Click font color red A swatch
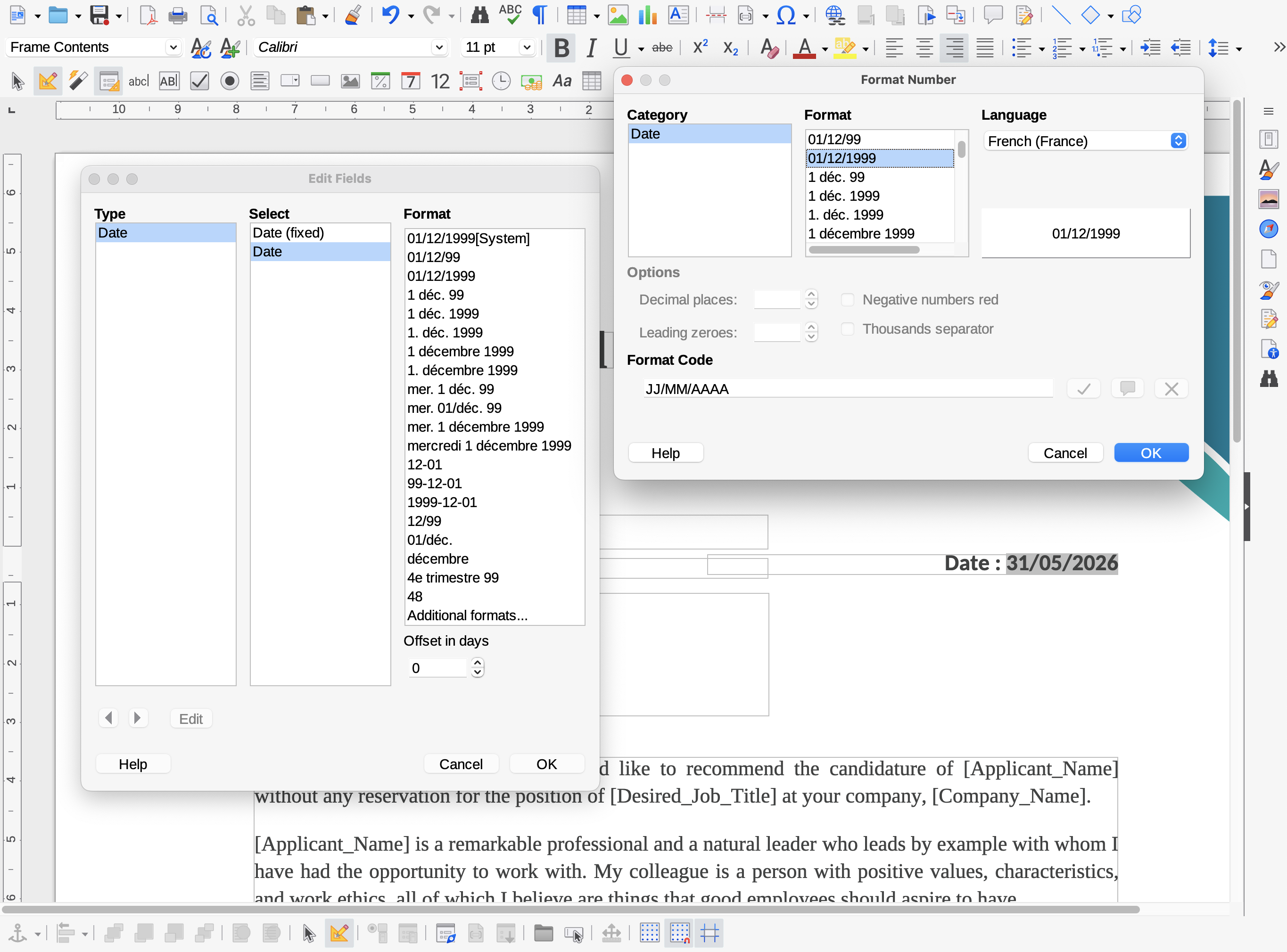Screen dimensions: 1287x952 point(805,48)
